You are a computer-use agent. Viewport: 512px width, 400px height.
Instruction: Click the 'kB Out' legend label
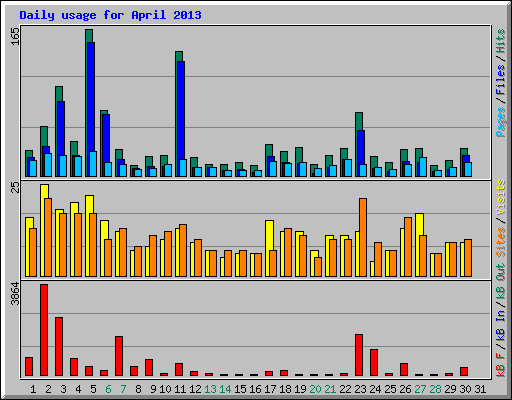click(501, 281)
